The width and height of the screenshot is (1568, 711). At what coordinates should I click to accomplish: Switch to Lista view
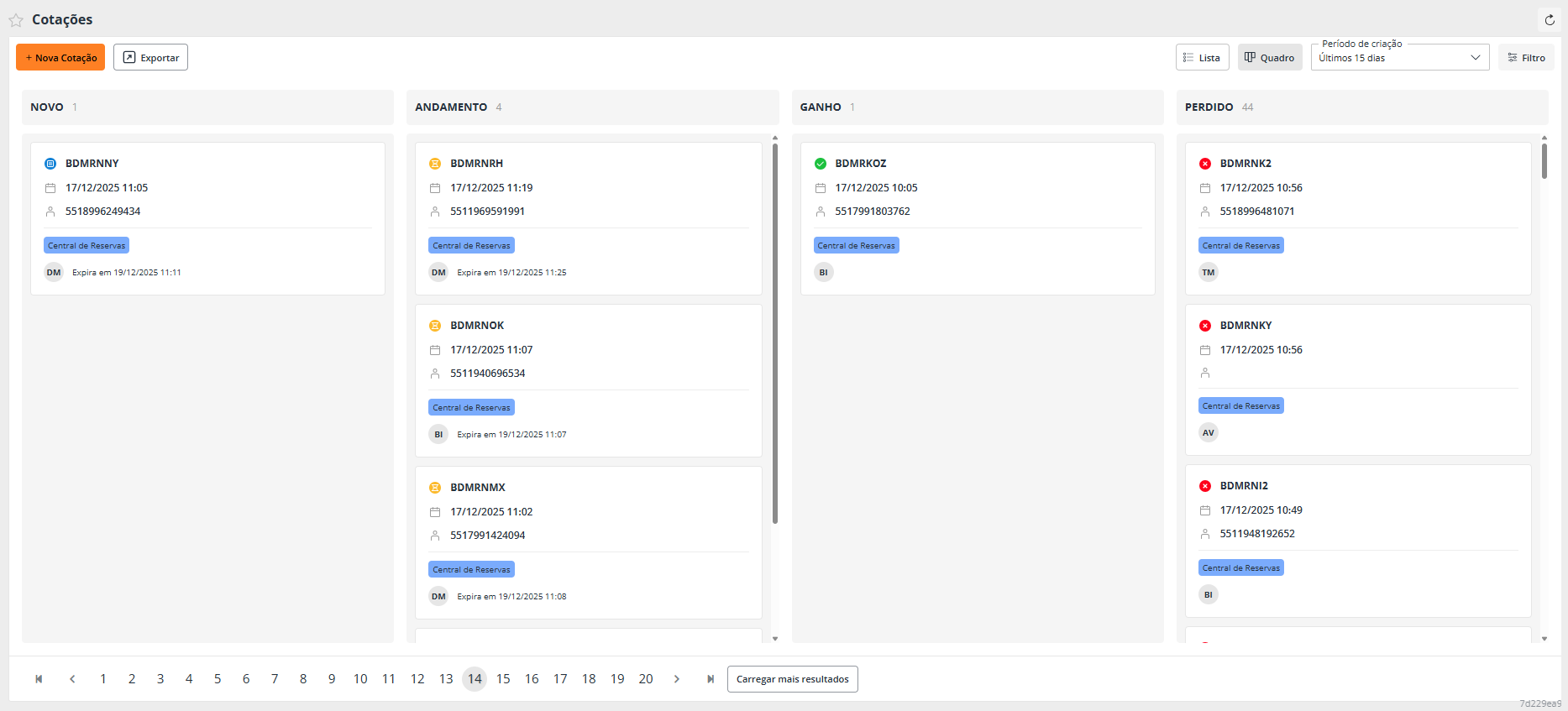pos(1202,58)
